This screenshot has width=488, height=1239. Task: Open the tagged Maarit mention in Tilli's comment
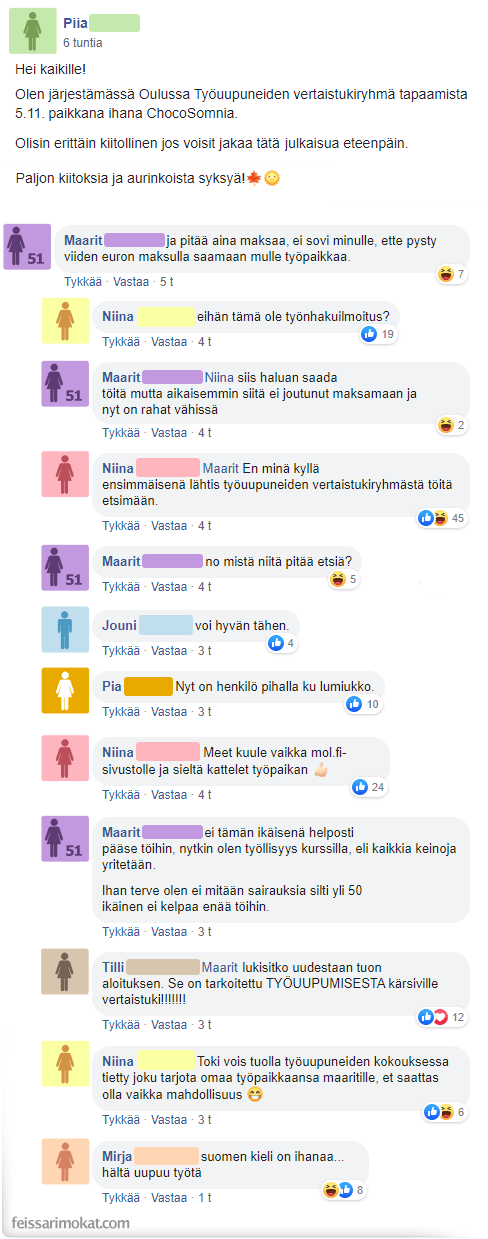(220, 967)
